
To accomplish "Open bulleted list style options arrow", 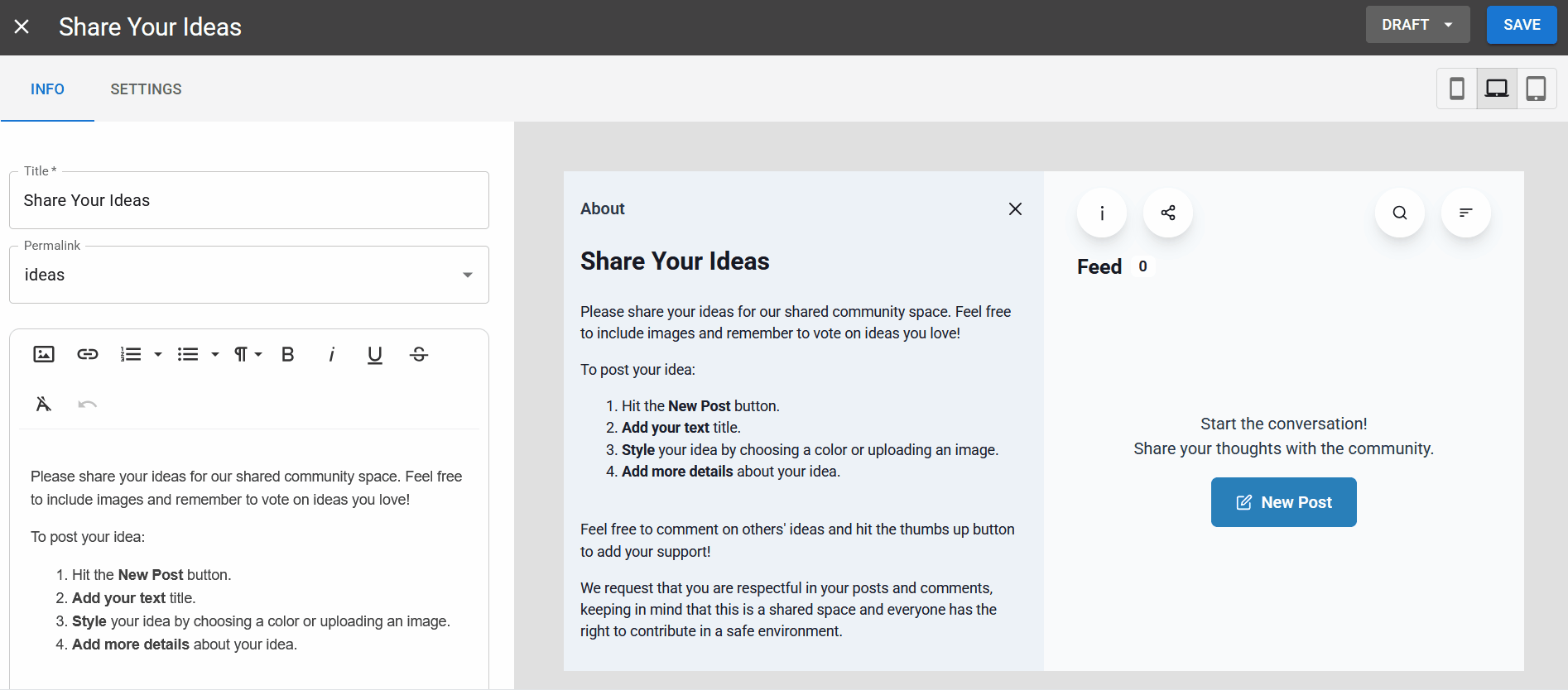I will pyautogui.click(x=215, y=354).
